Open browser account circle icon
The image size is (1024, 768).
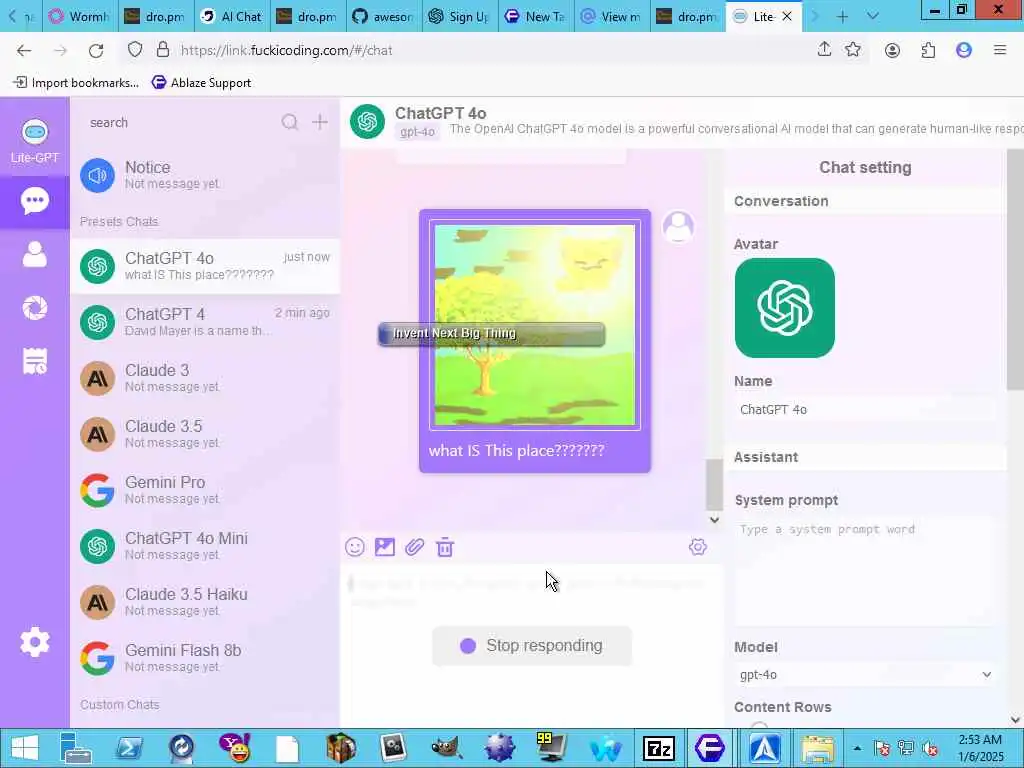(x=892, y=50)
